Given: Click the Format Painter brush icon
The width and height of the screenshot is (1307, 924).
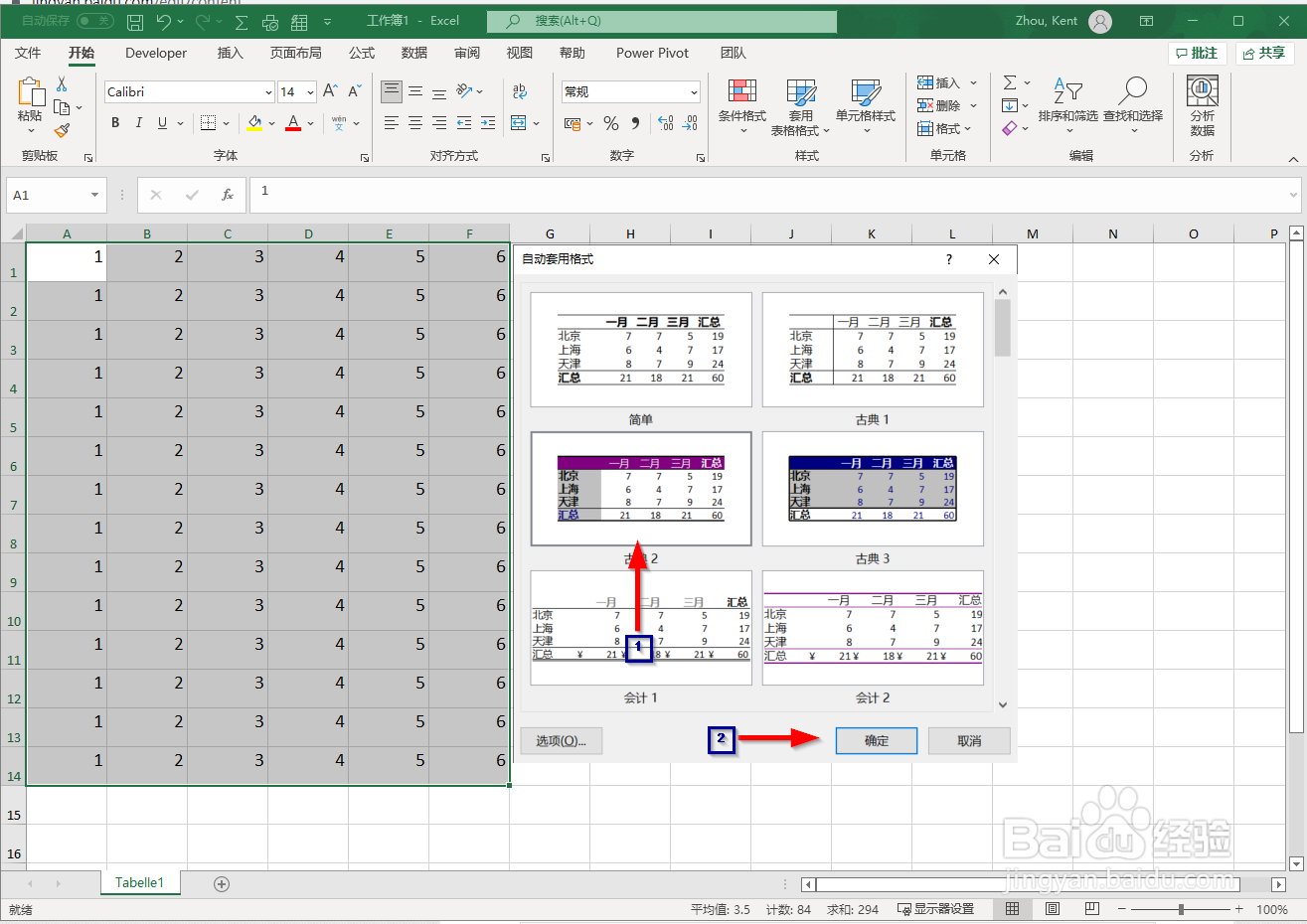Looking at the screenshot, I should [62, 130].
